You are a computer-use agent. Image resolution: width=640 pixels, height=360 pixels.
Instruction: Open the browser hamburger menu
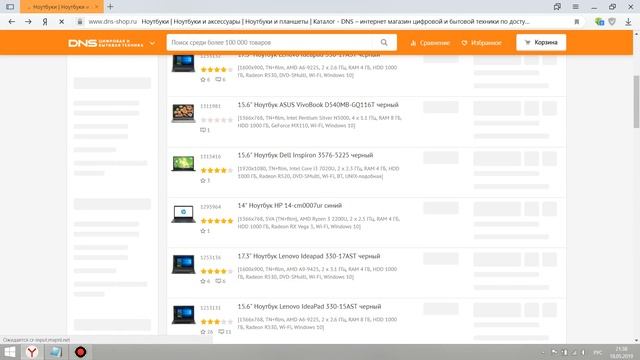576,7
